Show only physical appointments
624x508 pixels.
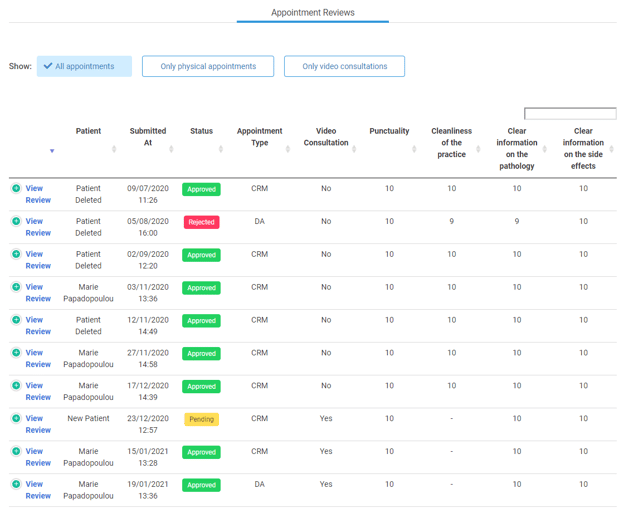coord(208,67)
